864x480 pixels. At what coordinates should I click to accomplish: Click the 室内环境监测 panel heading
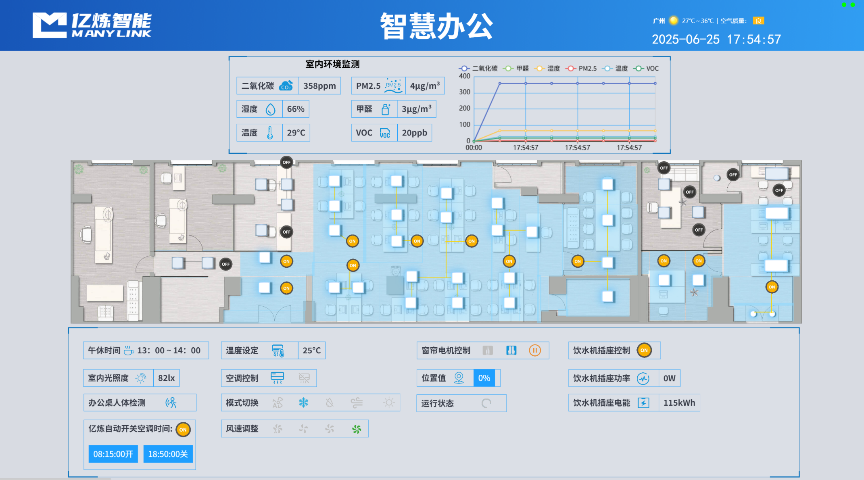pyautogui.click(x=332, y=64)
